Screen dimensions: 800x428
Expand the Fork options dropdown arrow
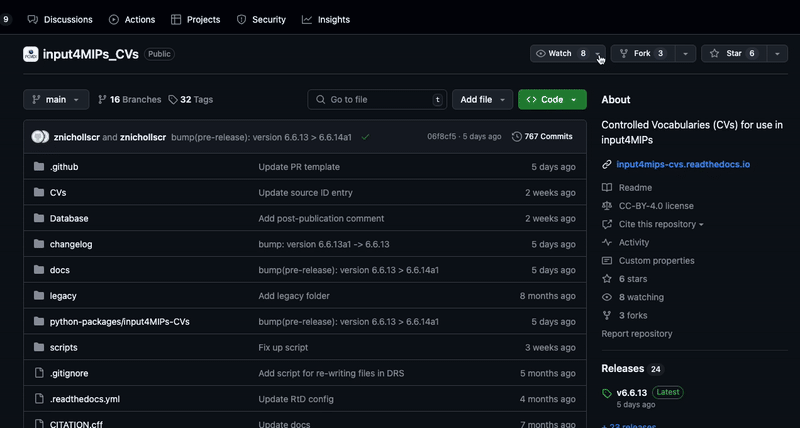(686, 54)
